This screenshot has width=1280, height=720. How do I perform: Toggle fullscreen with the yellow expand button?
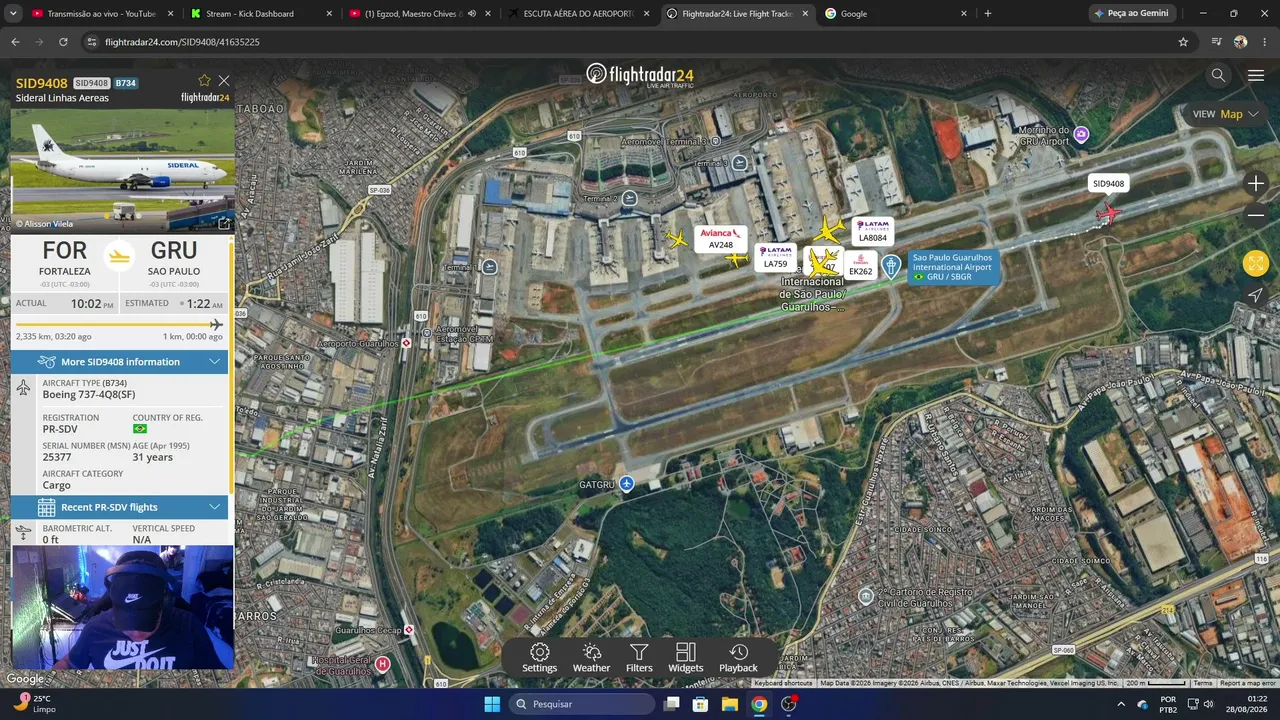click(x=1256, y=263)
